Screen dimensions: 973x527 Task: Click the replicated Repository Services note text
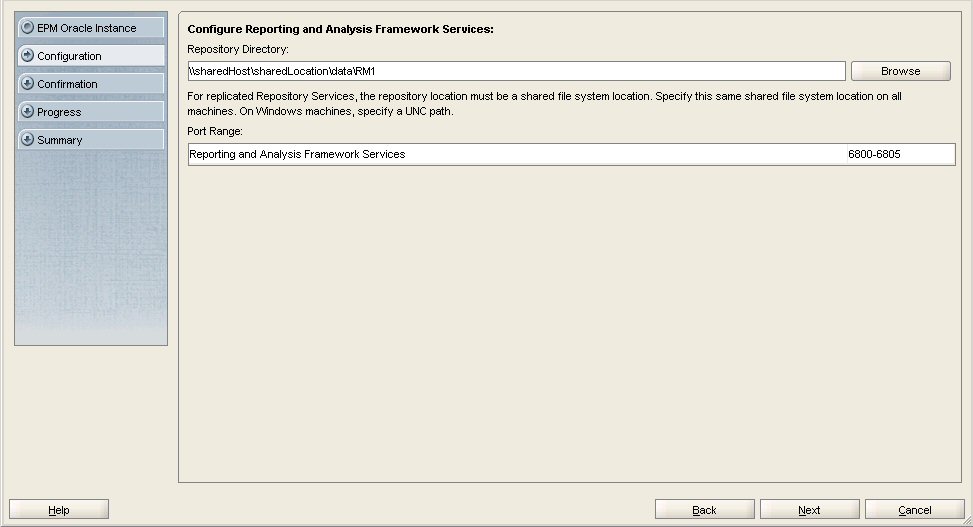(x=544, y=104)
